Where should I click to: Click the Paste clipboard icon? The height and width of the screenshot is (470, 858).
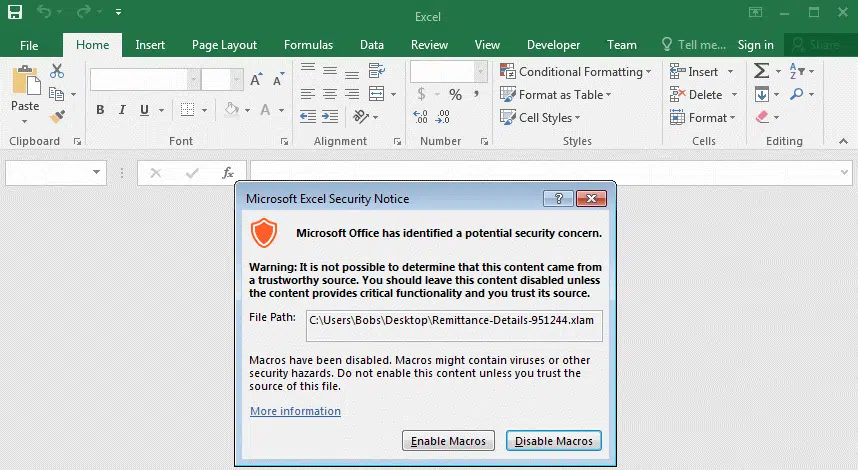tap(26, 80)
